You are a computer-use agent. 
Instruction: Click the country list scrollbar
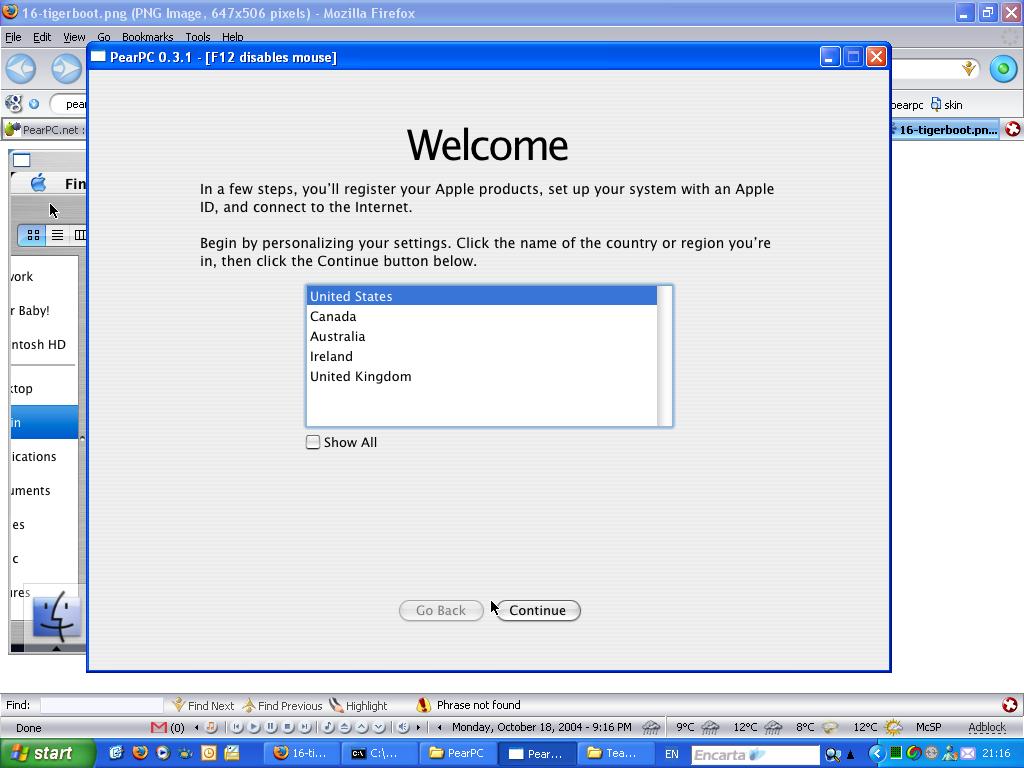tap(665, 356)
